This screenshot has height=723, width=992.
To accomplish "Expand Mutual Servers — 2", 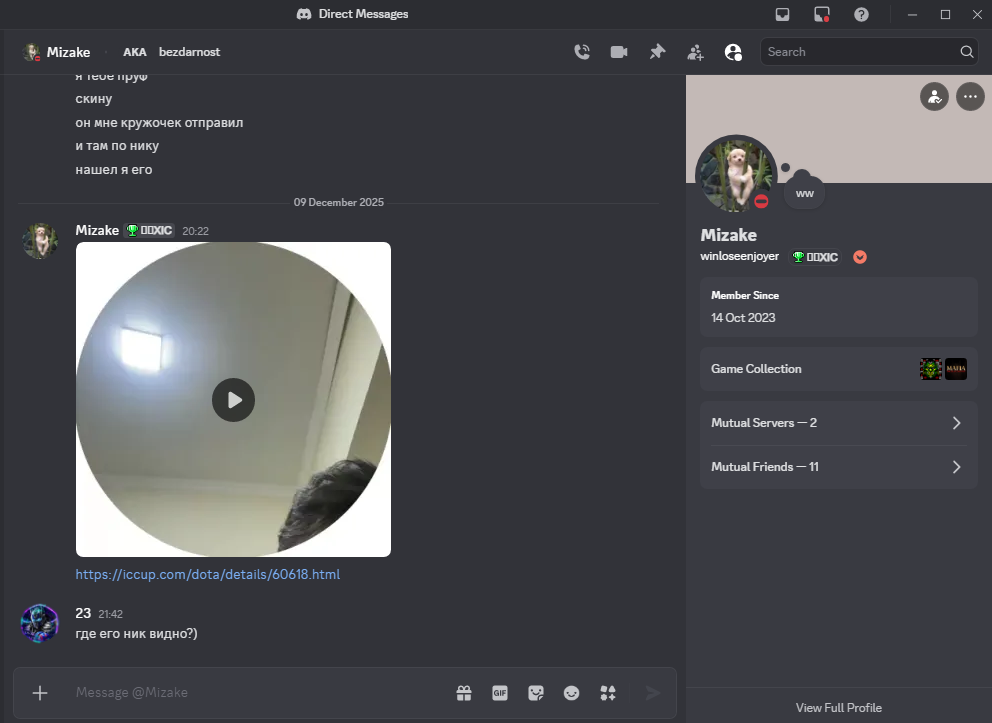I will tap(839, 423).
